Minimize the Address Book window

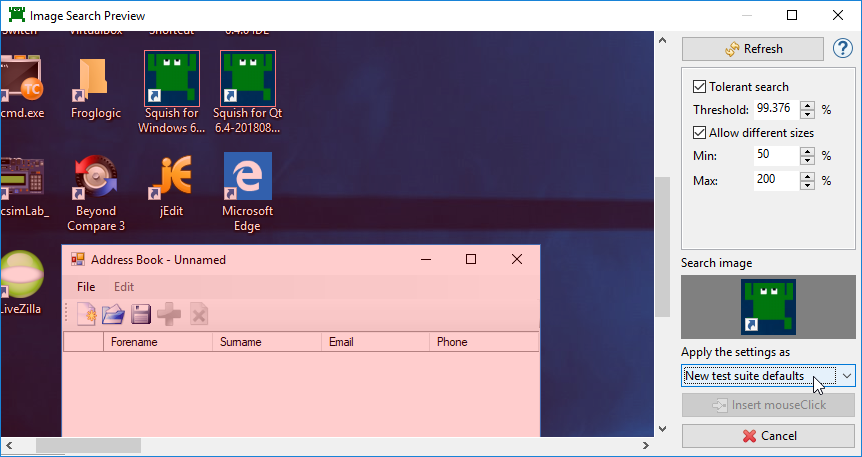425,259
